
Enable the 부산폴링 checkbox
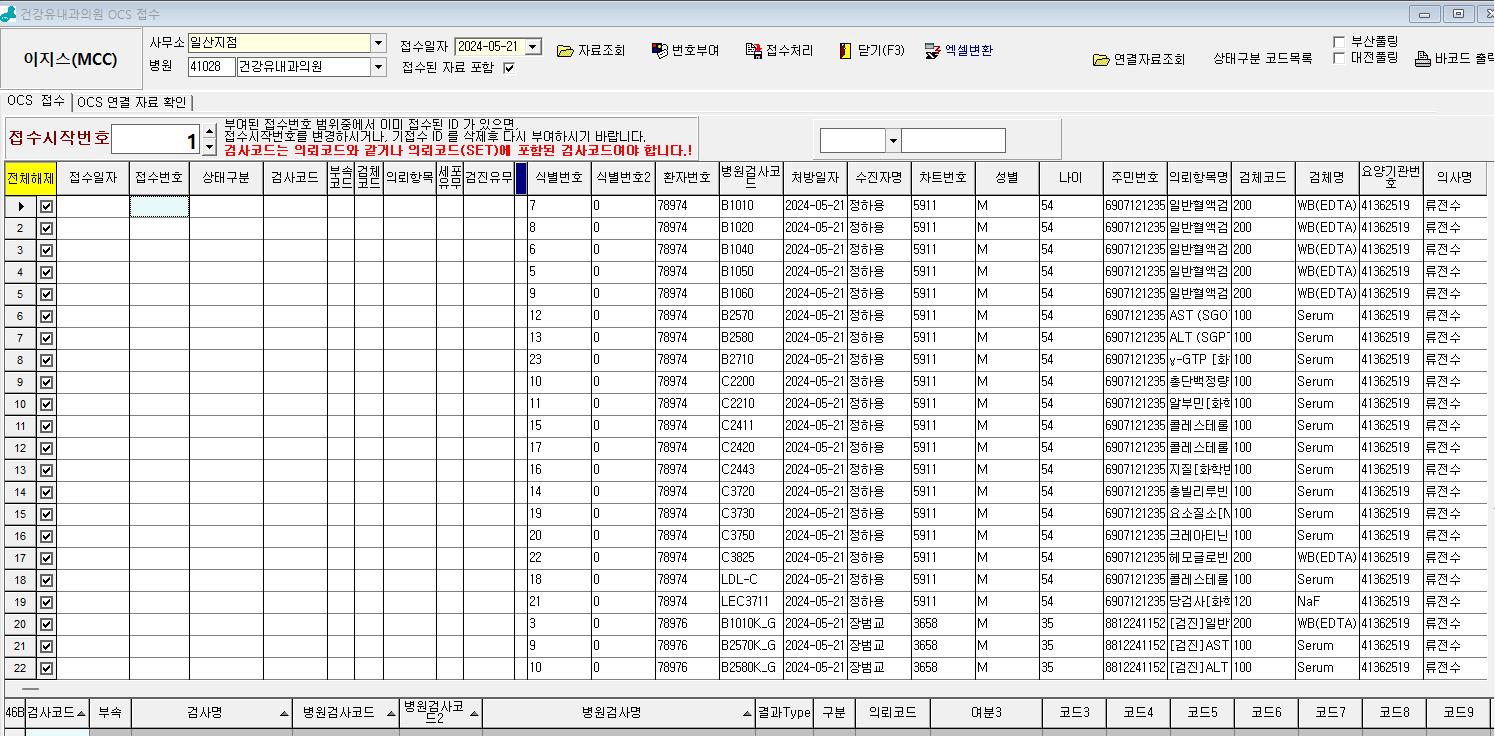coord(1339,42)
